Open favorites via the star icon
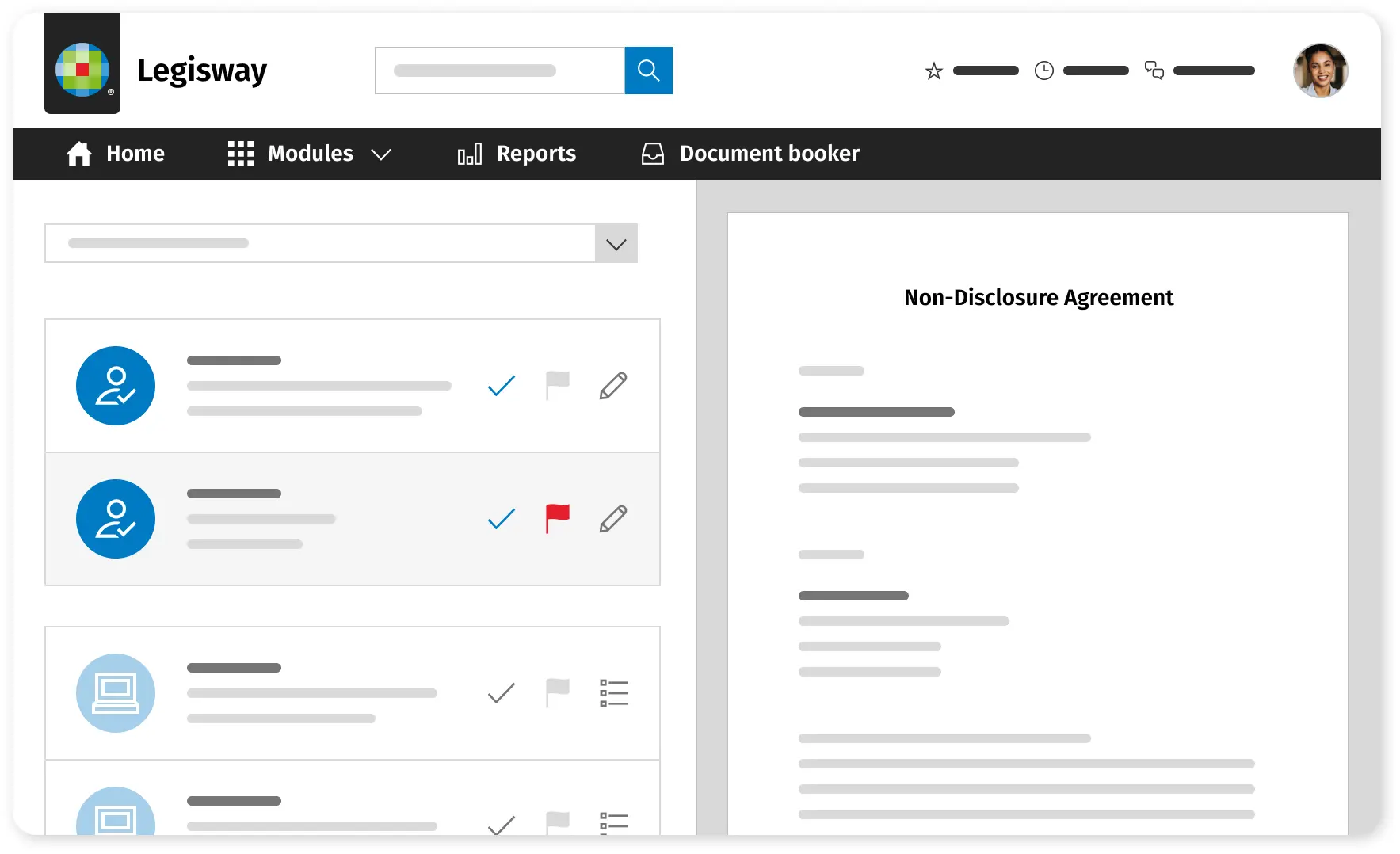1400x854 pixels. click(934, 71)
